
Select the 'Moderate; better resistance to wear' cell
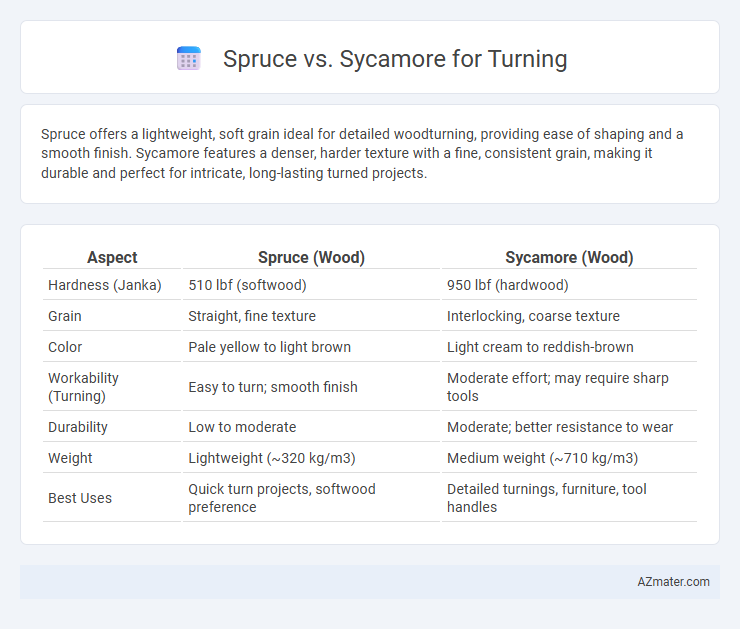point(569,427)
